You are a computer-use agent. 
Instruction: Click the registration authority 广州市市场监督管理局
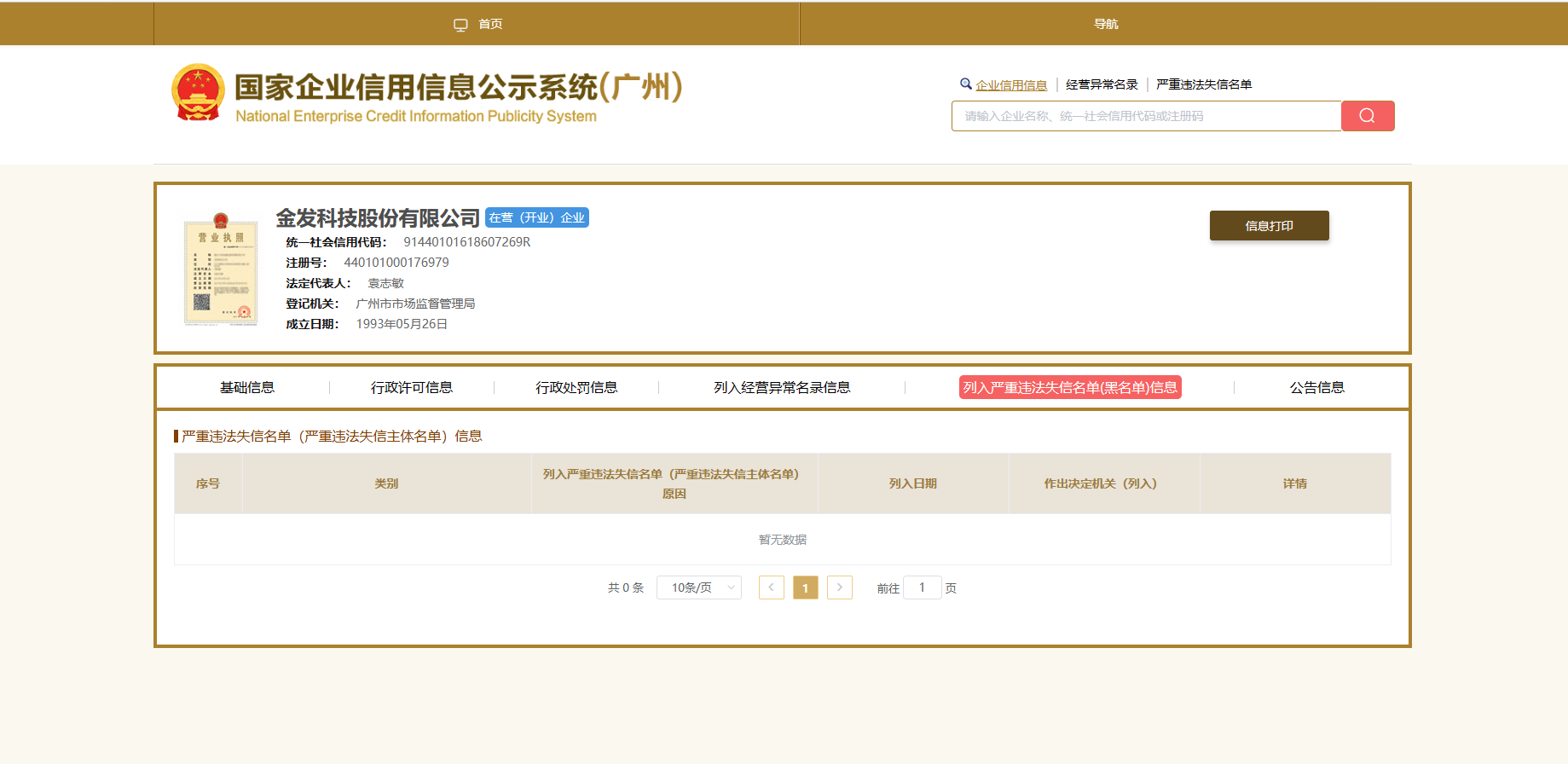point(415,304)
